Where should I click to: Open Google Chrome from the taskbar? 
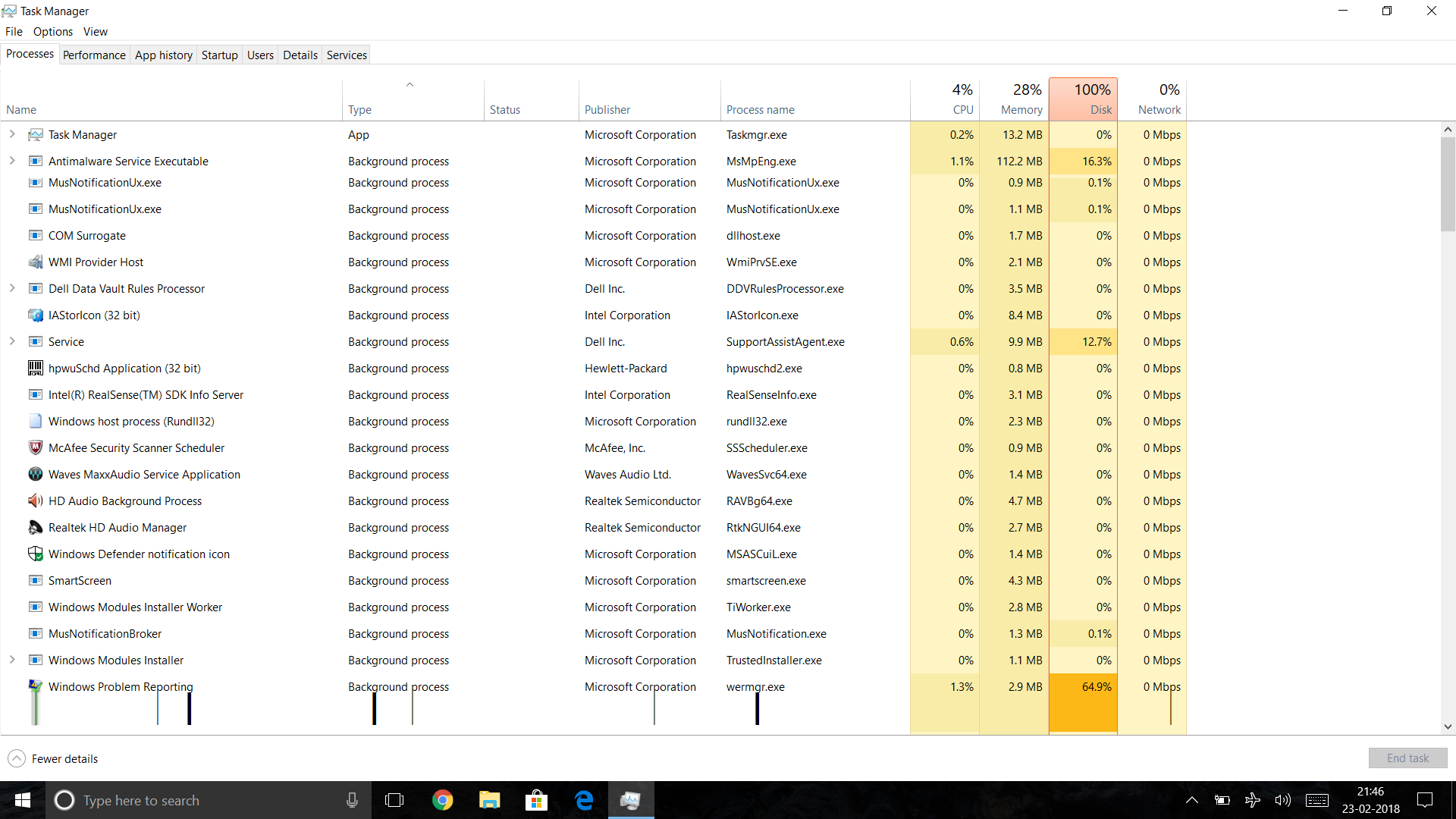click(442, 800)
